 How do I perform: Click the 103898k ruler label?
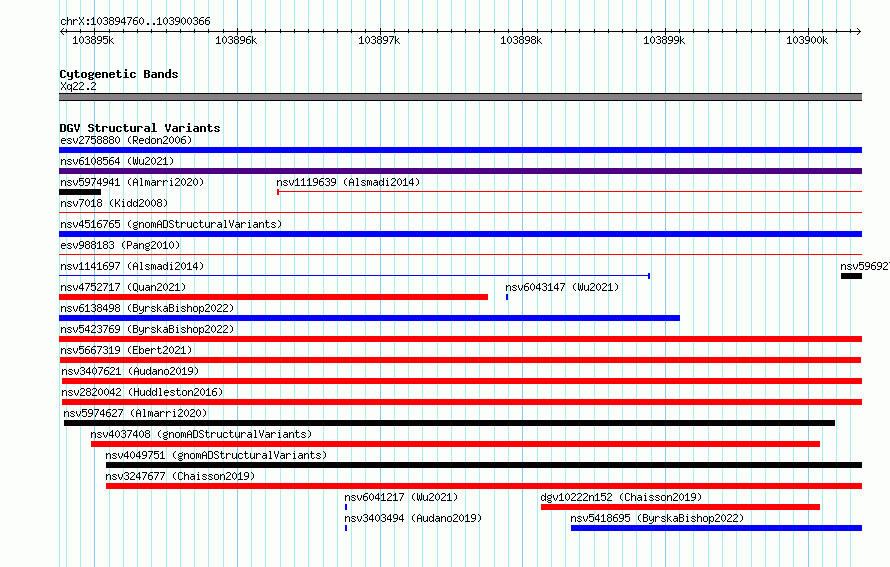coord(521,40)
